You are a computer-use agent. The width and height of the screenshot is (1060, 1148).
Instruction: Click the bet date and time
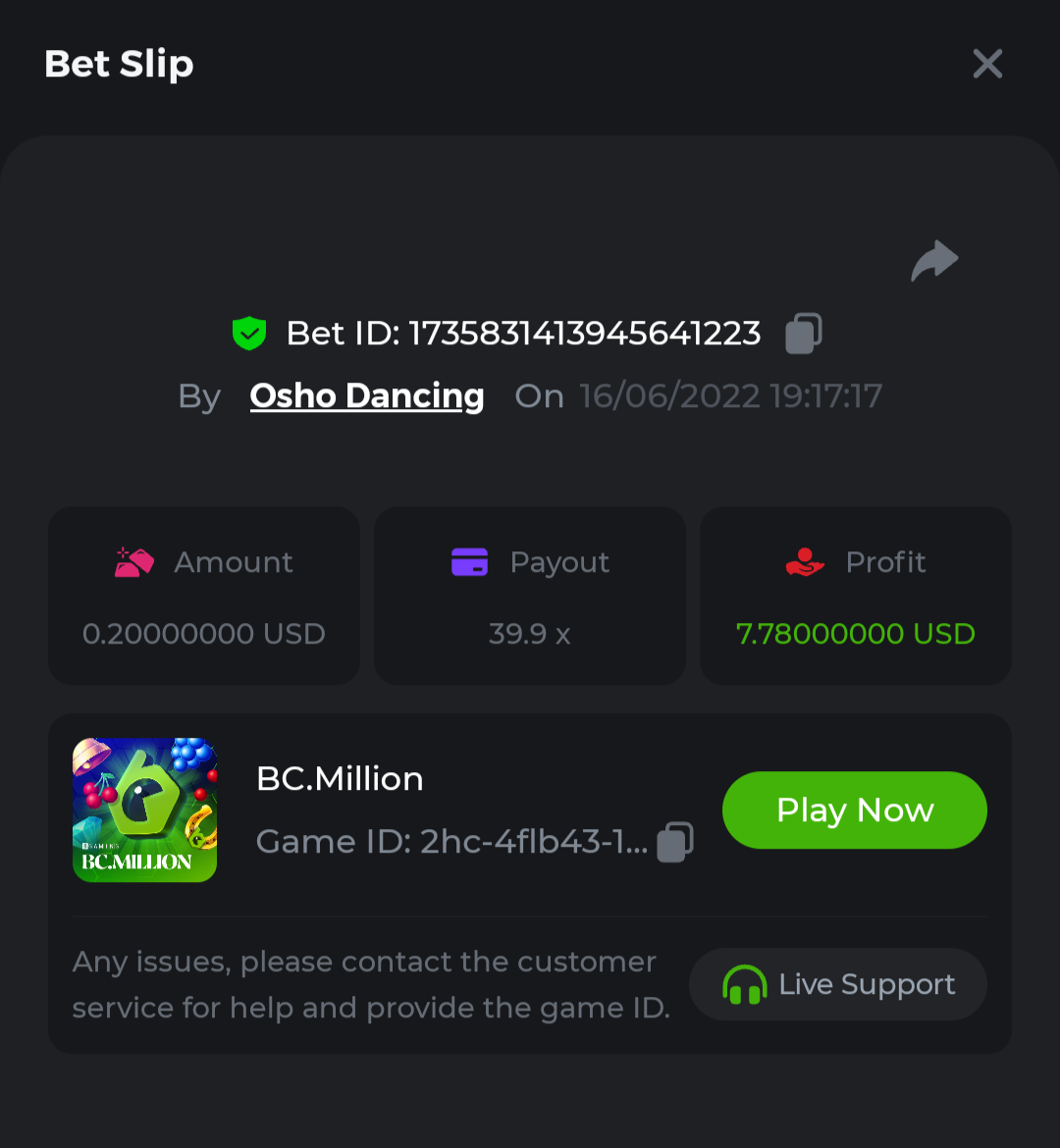click(x=731, y=396)
